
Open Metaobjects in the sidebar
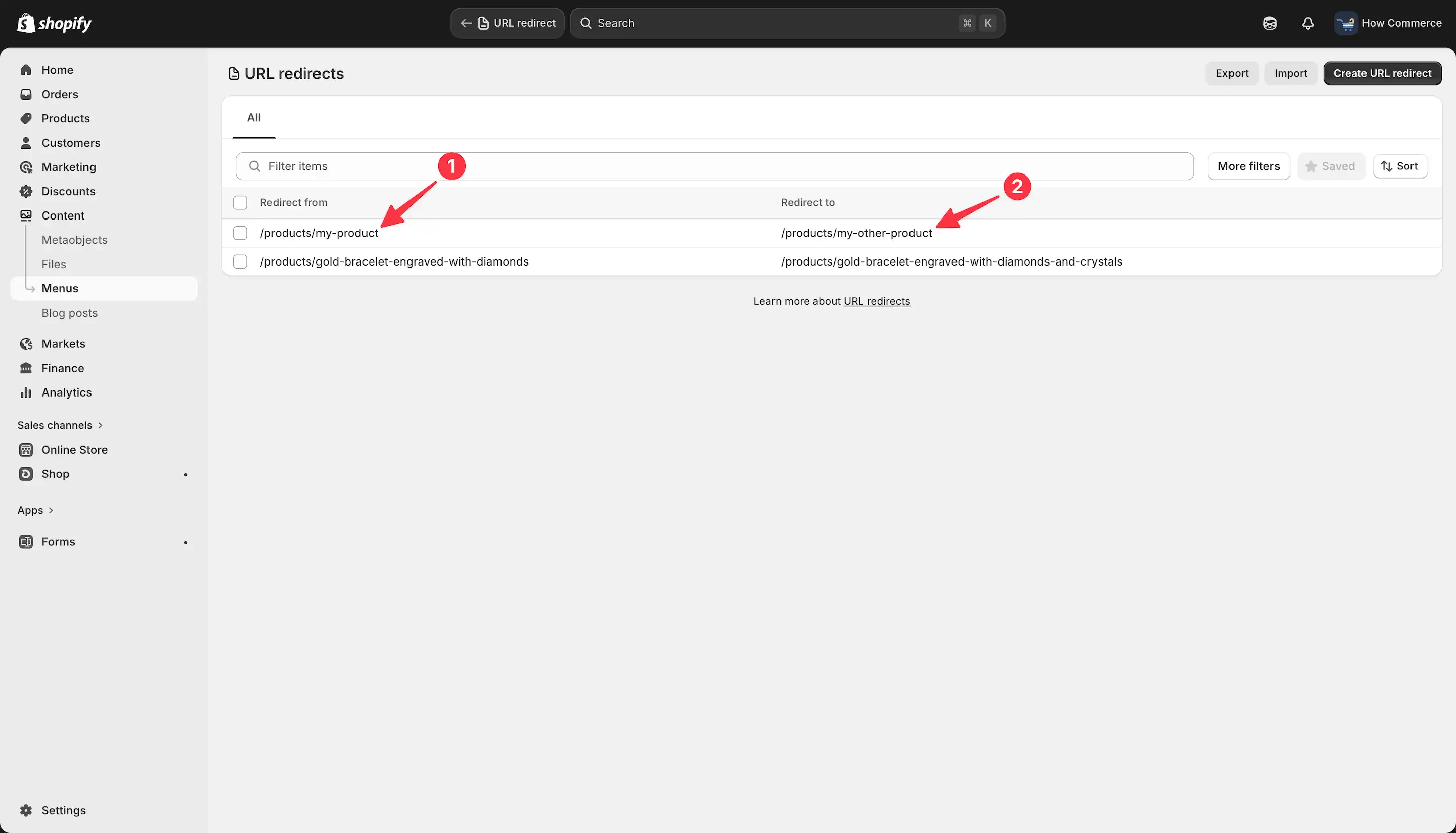click(74, 240)
